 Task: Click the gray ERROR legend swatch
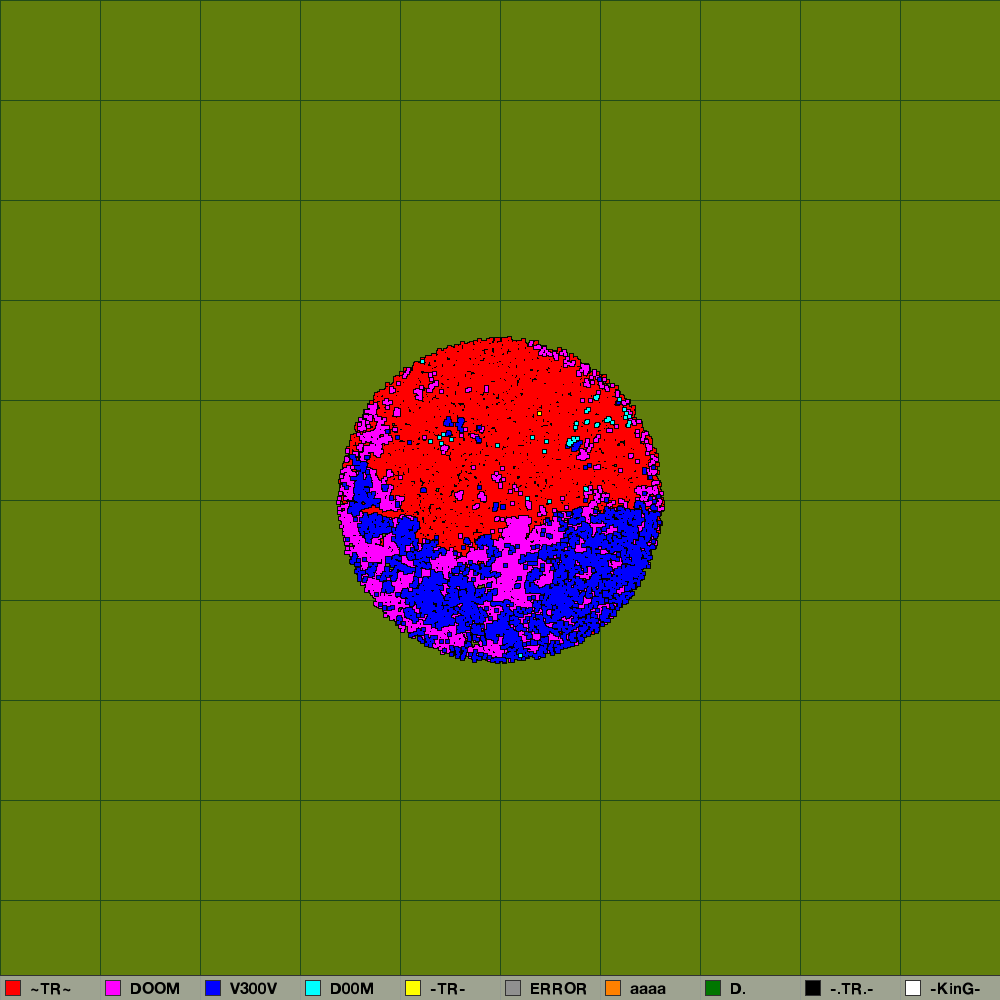coord(513,988)
